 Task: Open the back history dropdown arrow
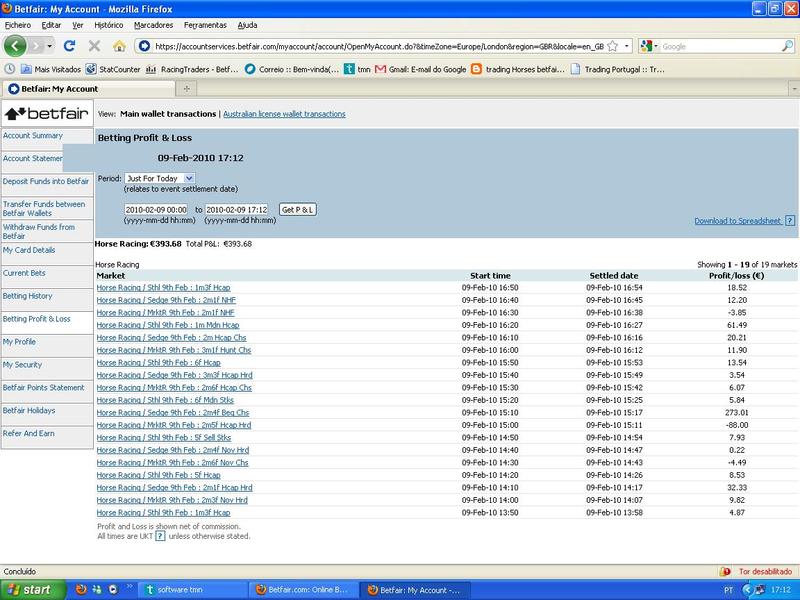(49, 46)
